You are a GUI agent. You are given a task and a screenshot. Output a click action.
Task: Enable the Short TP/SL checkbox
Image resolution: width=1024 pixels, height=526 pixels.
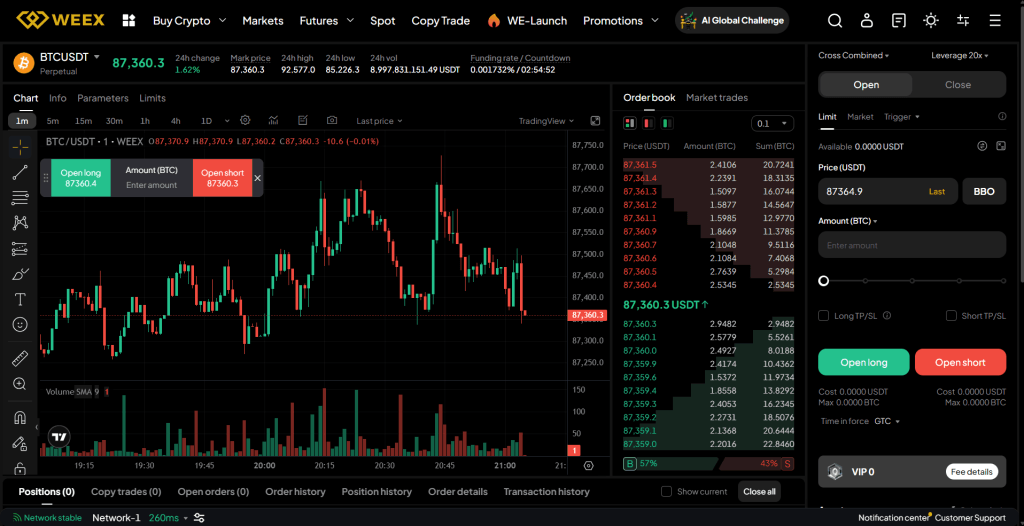(x=952, y=316)
